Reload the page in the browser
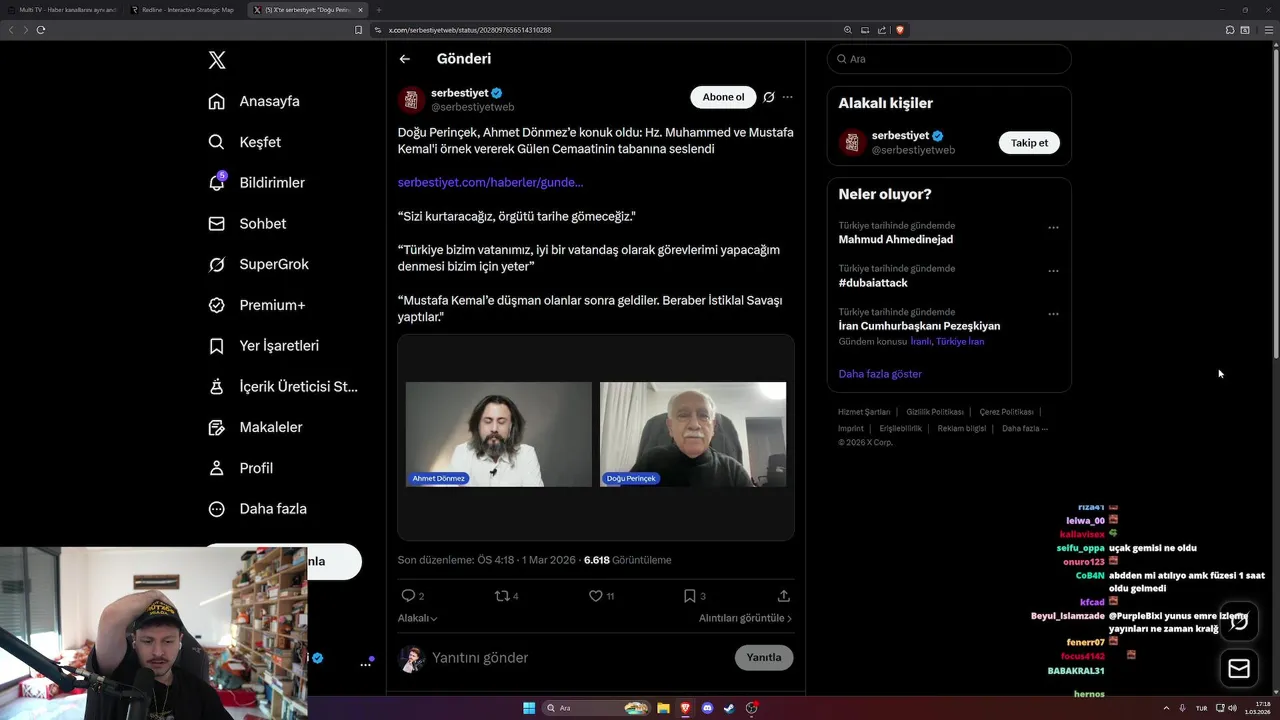 tap(41, 30)
